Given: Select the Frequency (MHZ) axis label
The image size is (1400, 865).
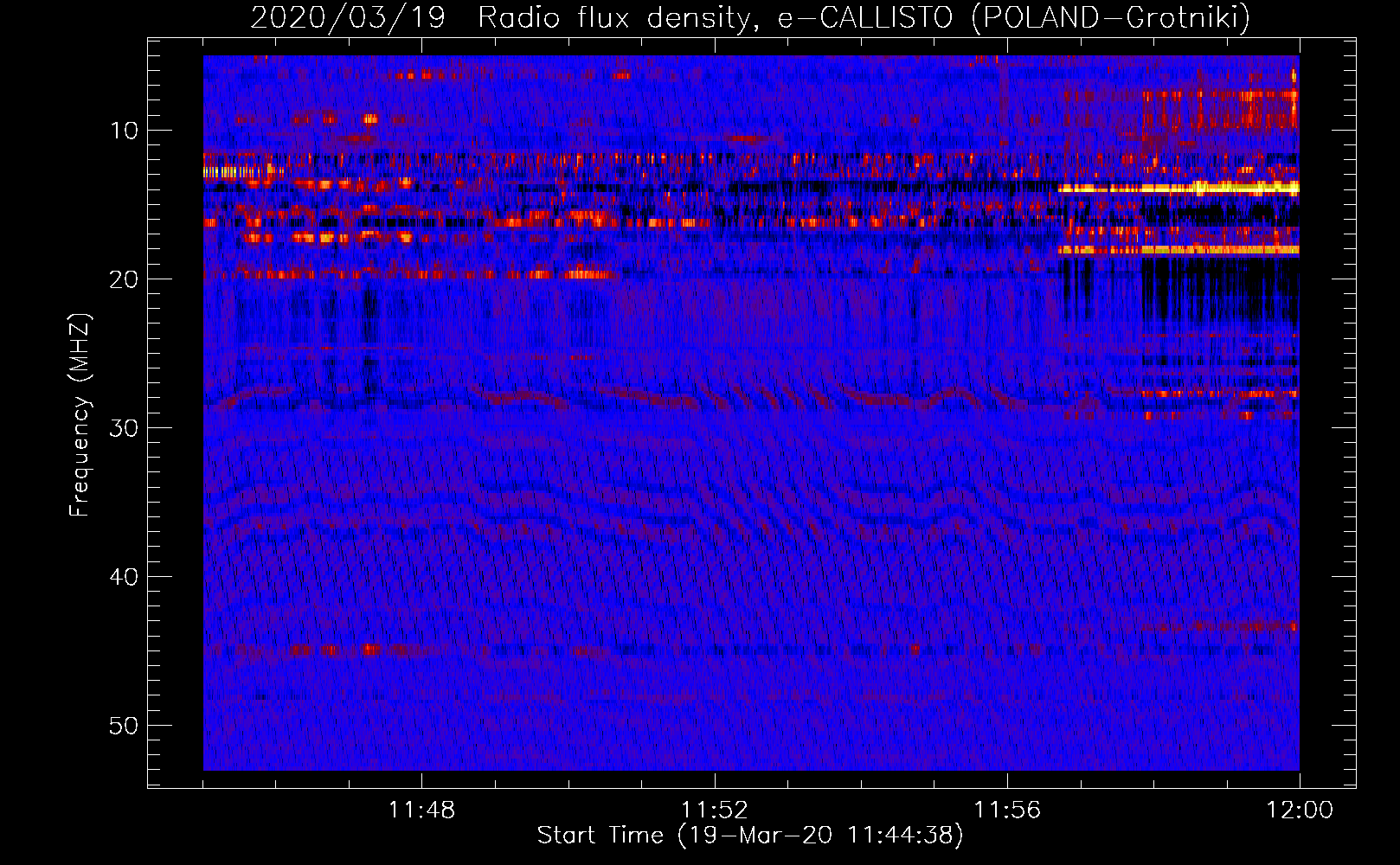Looking at the screenshot, I should [80, 415].
